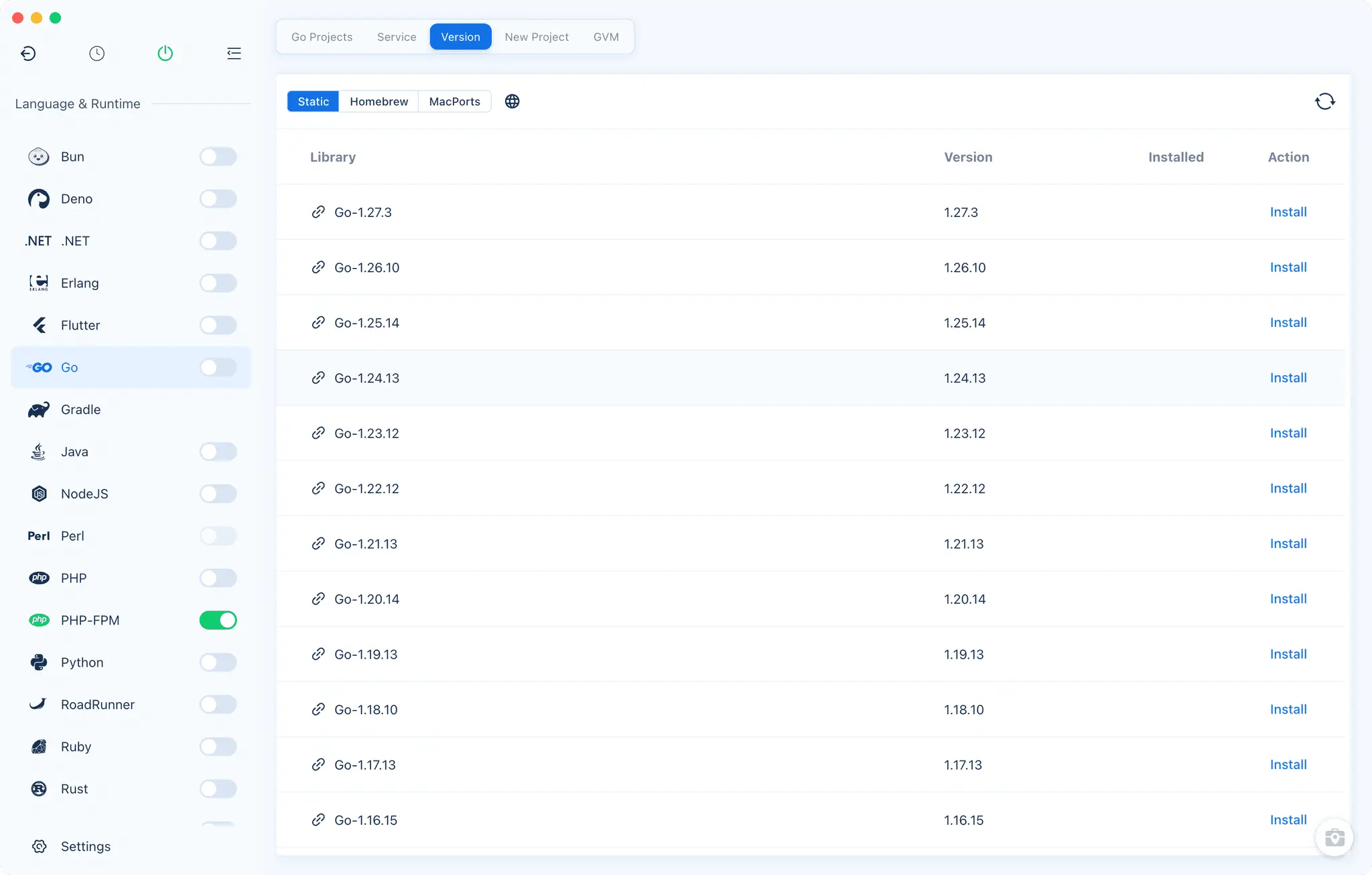Install Go-1.21.13
Screen dimensions: 1372x875
click(1288, 543)
